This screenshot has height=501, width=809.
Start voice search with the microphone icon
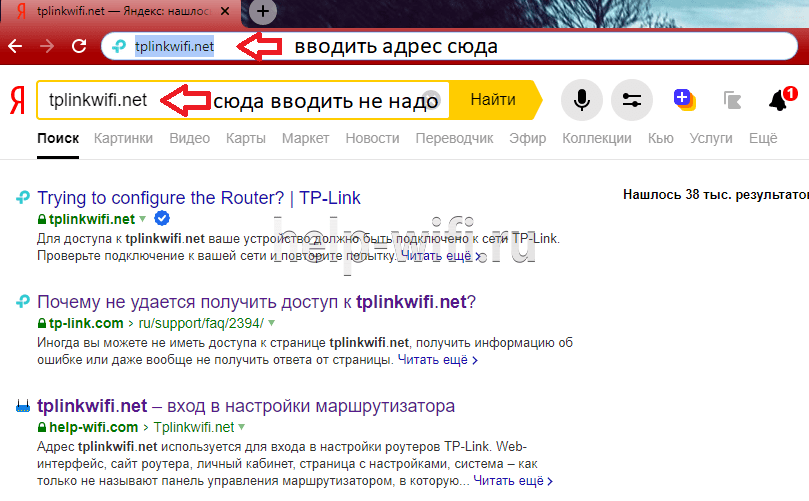(x=581, y=100)
